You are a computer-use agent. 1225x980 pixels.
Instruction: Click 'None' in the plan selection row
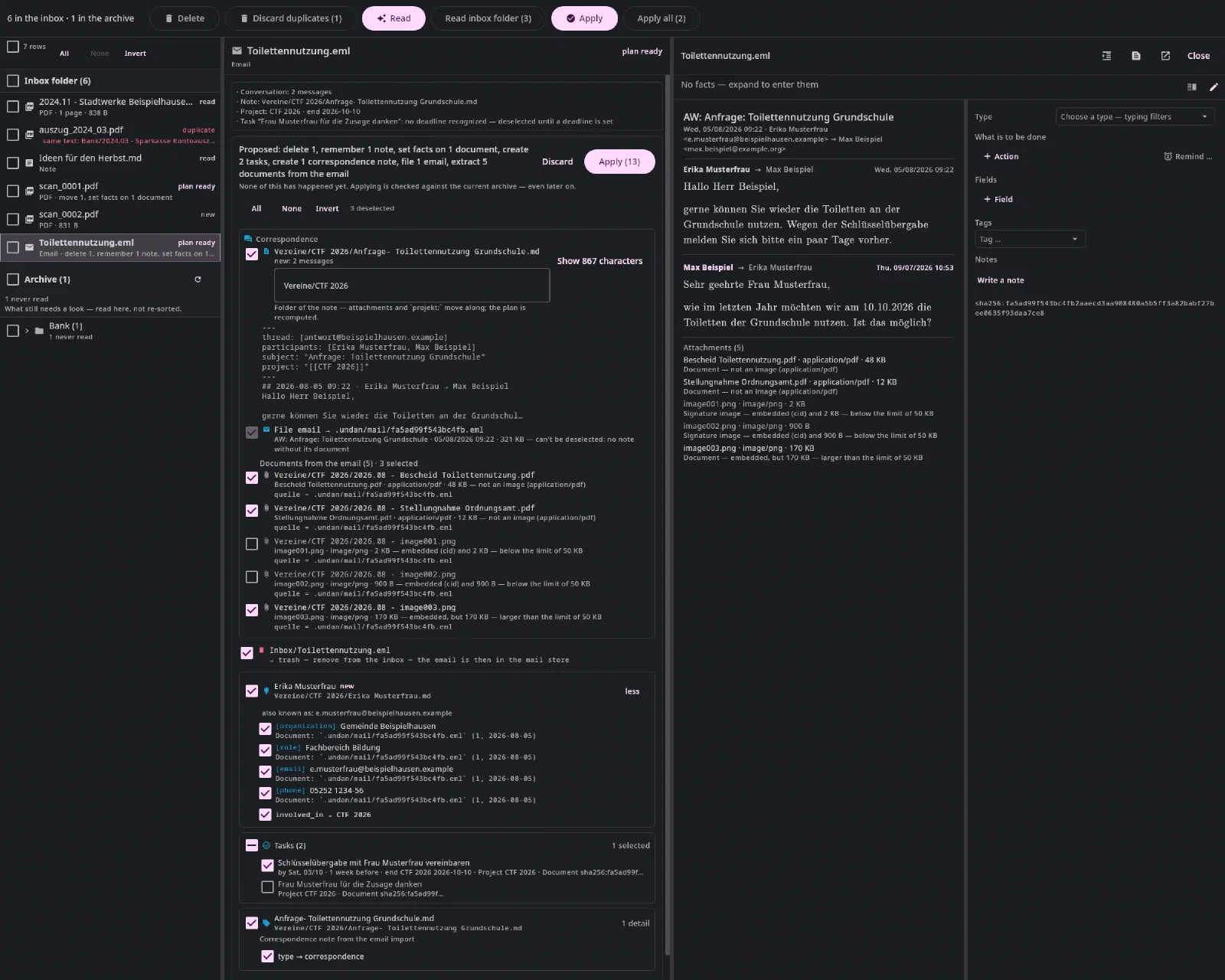tap(292, 208)
